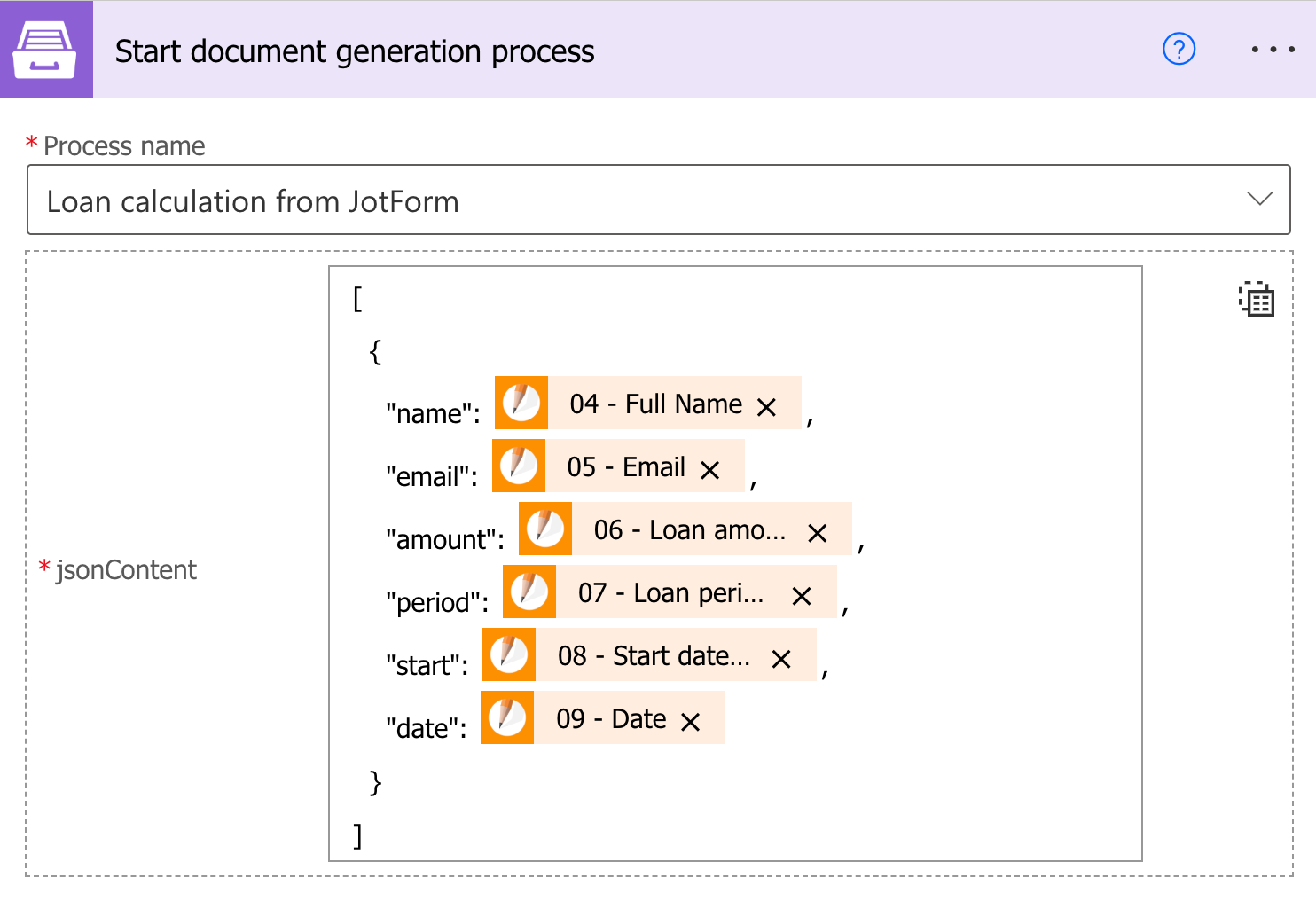Remove the 09 - Date token
Viewport: 1316px width, 909px height.
tap(691, 722)
